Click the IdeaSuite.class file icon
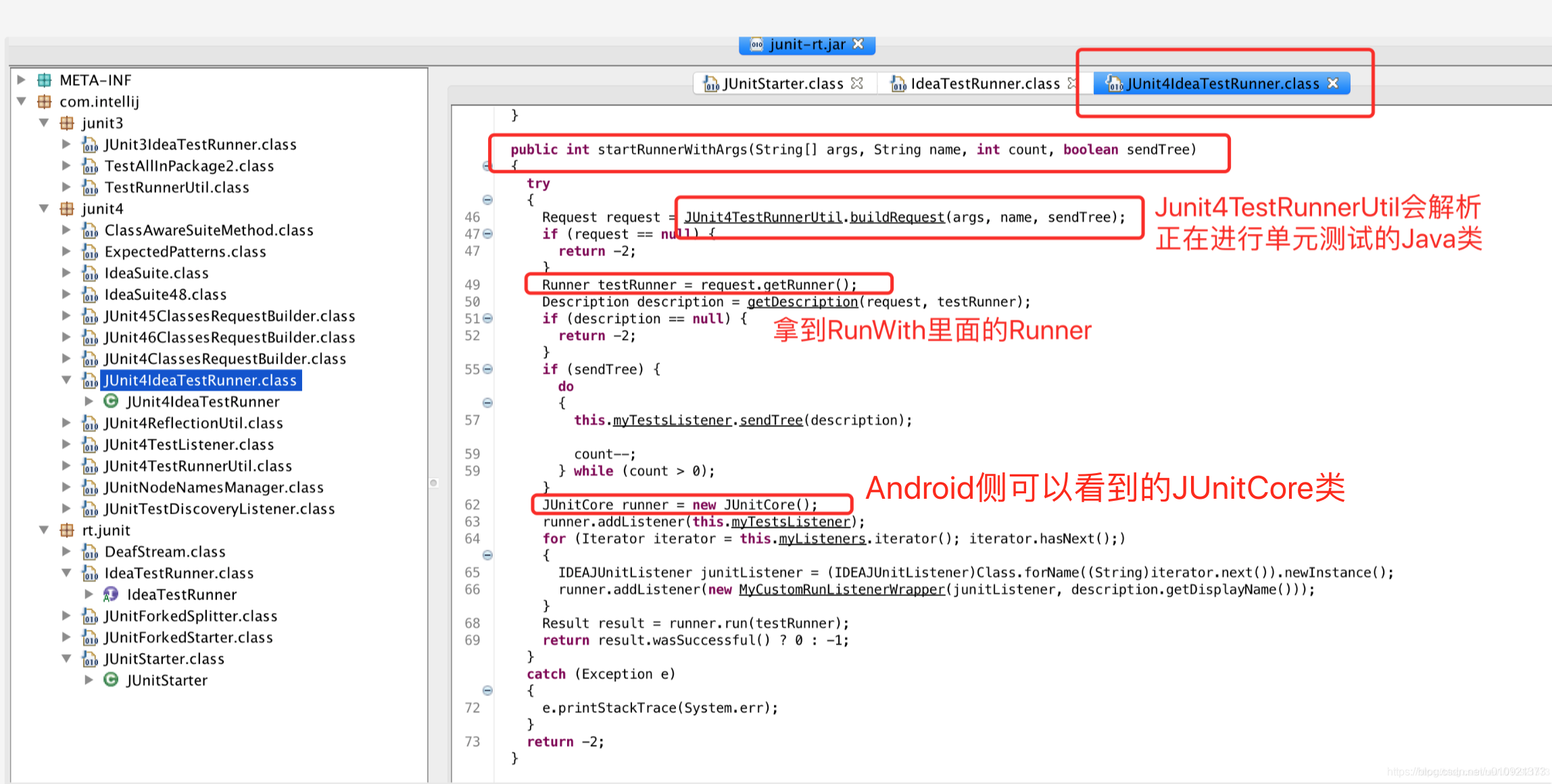Image resolution: width=1552 pixels, height=784 pixels. [x=89, y=273]
